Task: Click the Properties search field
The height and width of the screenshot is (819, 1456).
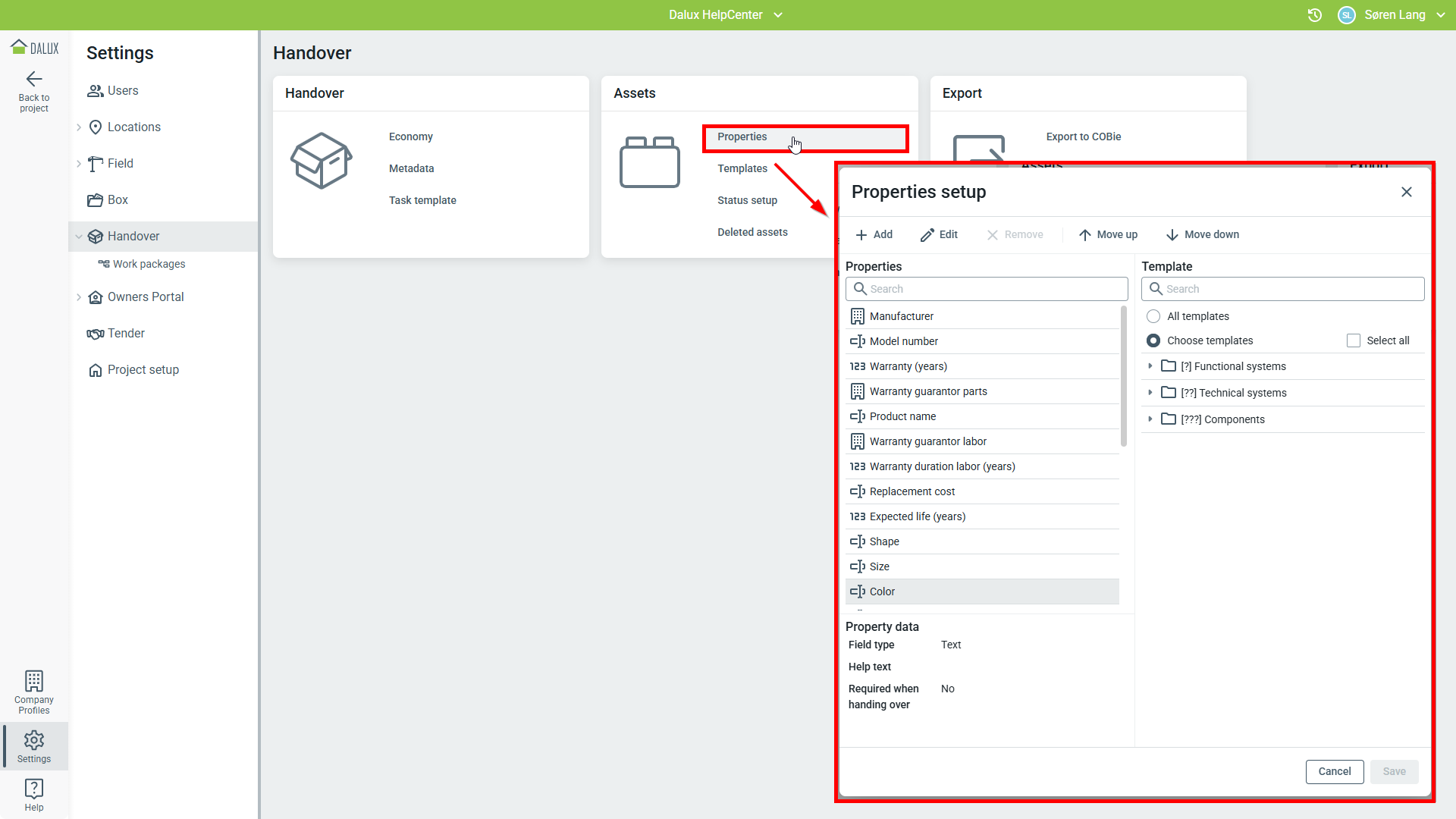Action: (x=987, y=289)
